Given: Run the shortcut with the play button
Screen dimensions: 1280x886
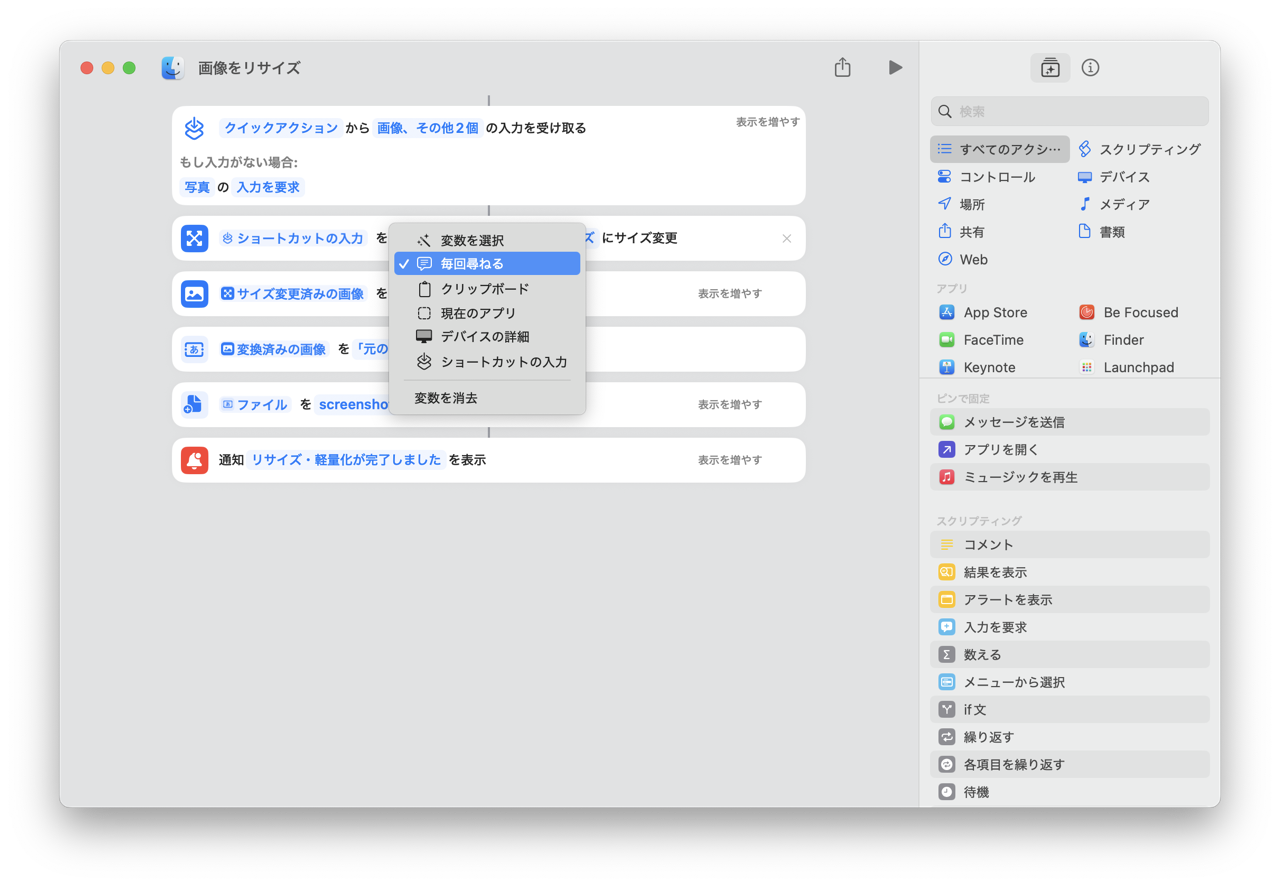Looking at the screenshot, I should coord(895,68).
